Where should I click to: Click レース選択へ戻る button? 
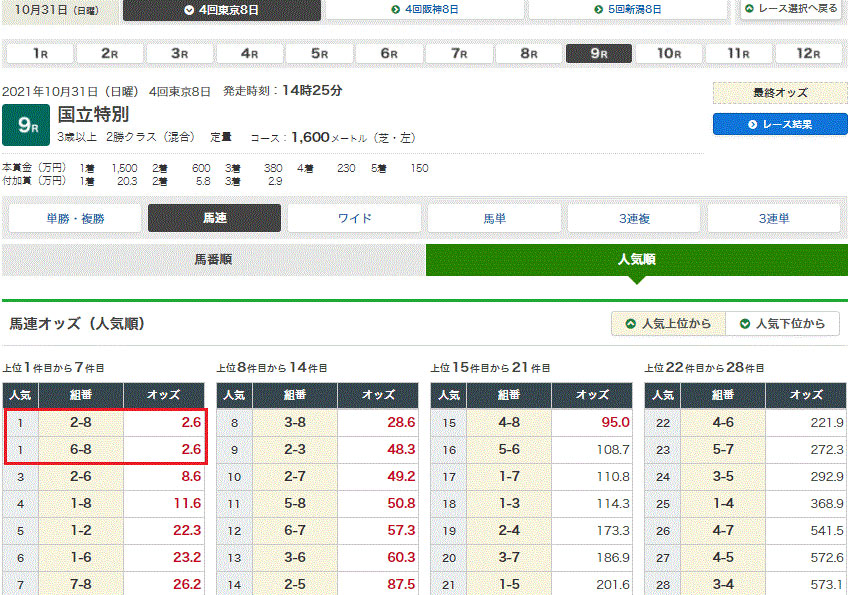click(790, 9)
